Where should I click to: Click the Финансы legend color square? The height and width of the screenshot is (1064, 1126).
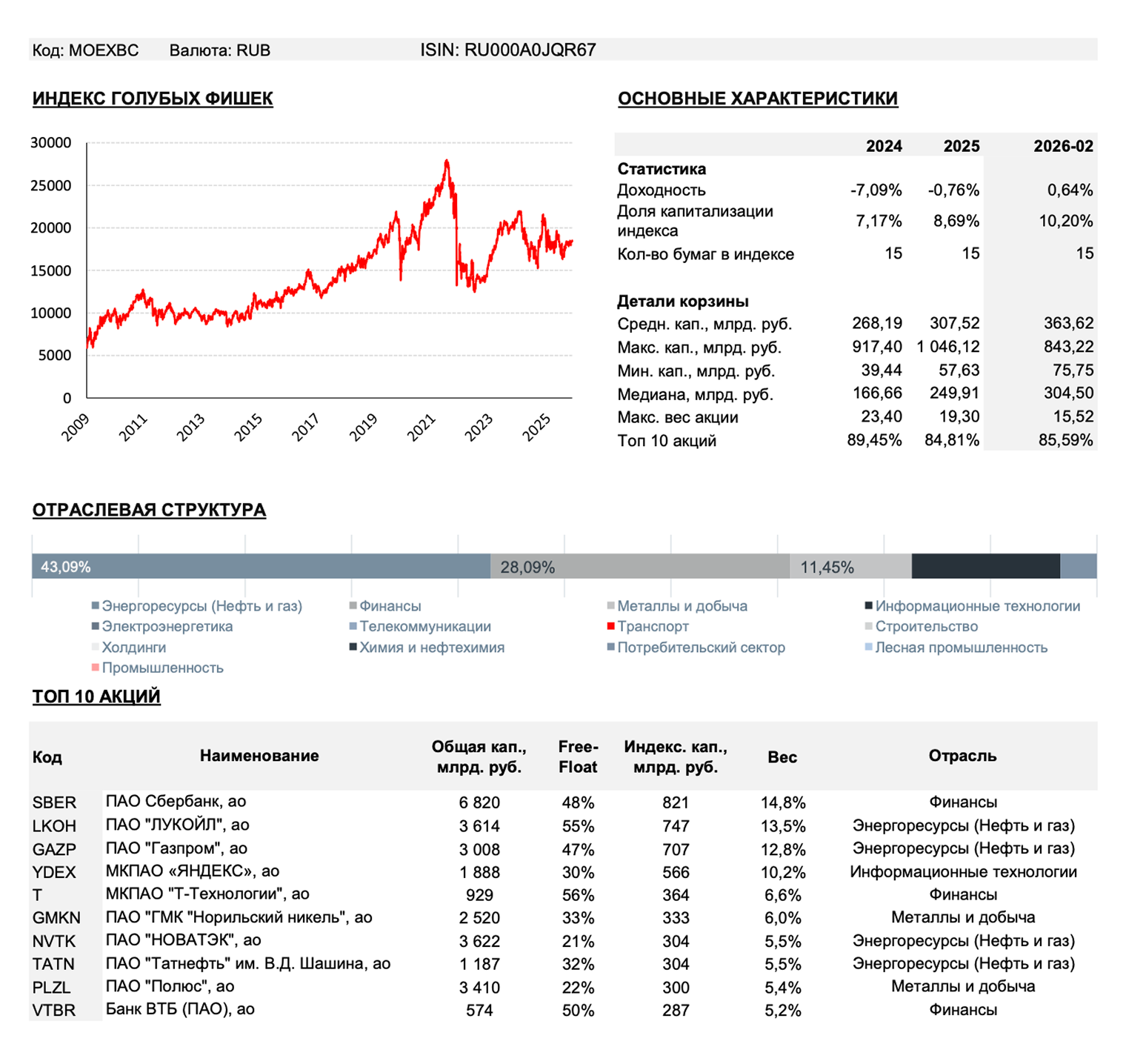click(x=353, y=606)
